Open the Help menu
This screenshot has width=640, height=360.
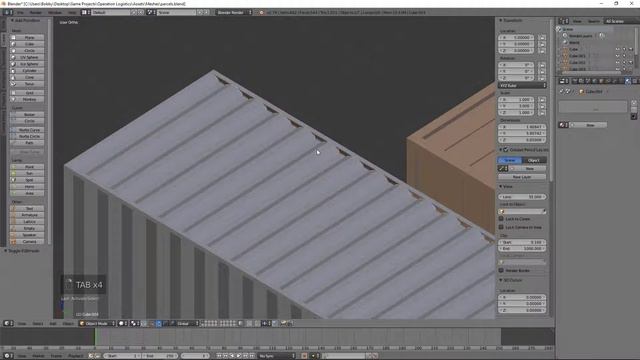pos(72,13)
